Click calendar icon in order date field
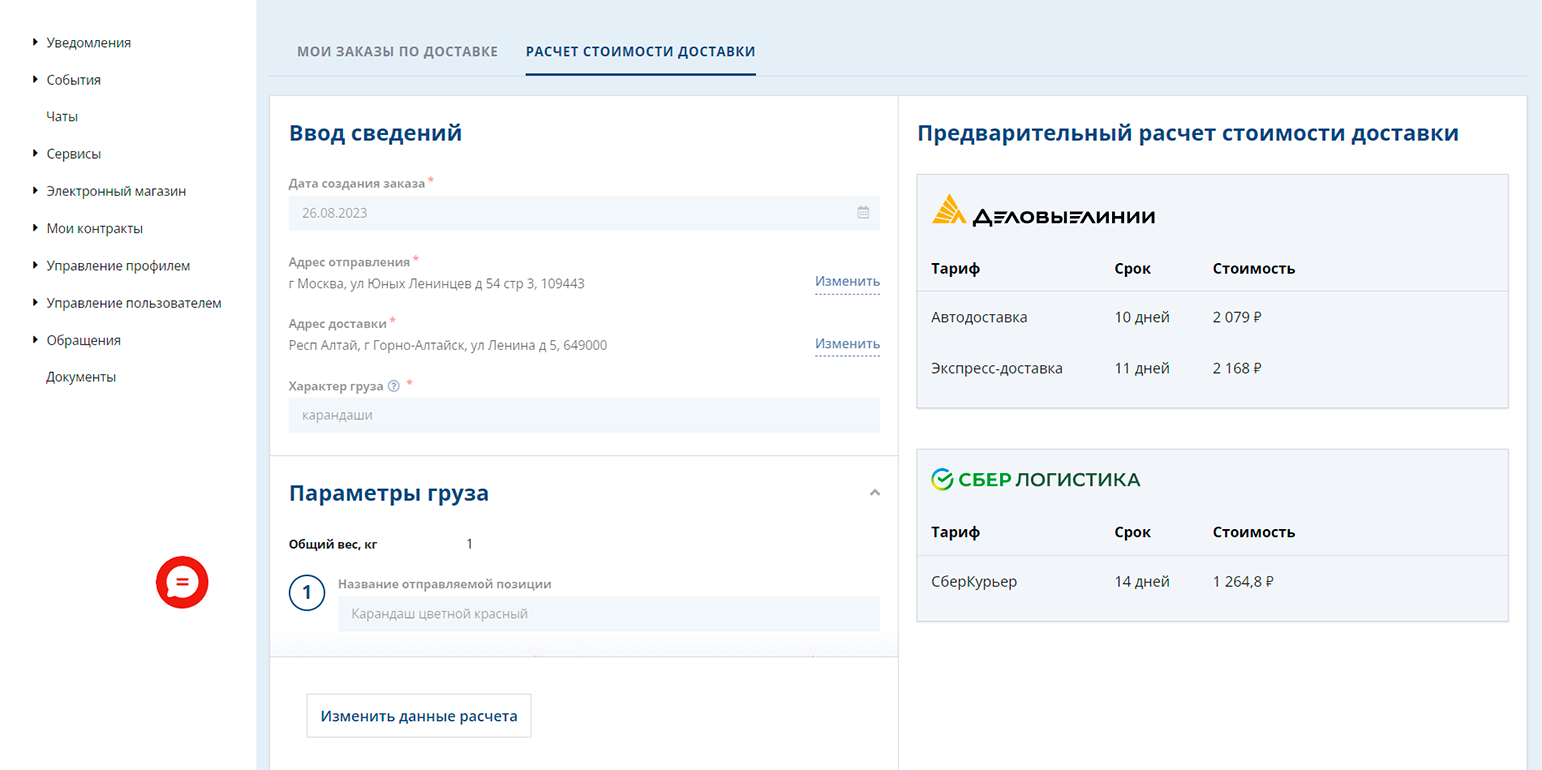 [863, 213]
